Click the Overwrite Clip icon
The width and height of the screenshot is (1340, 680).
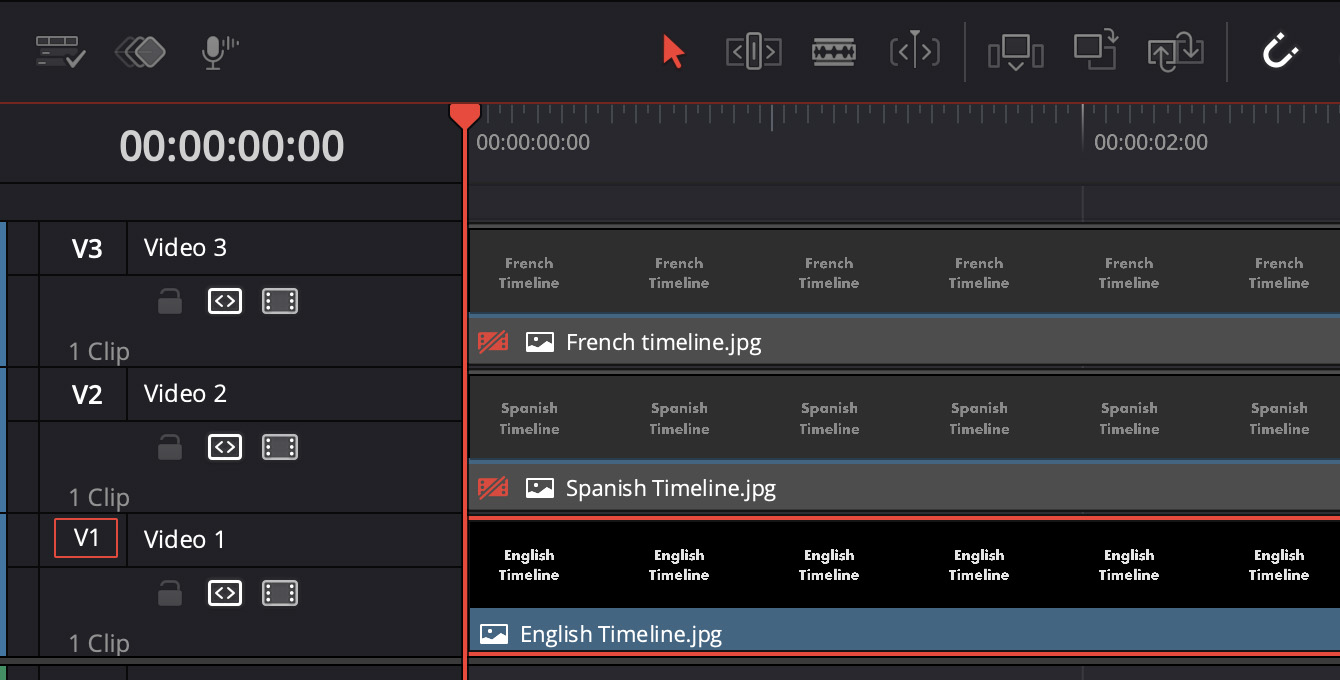[1095, 49]
